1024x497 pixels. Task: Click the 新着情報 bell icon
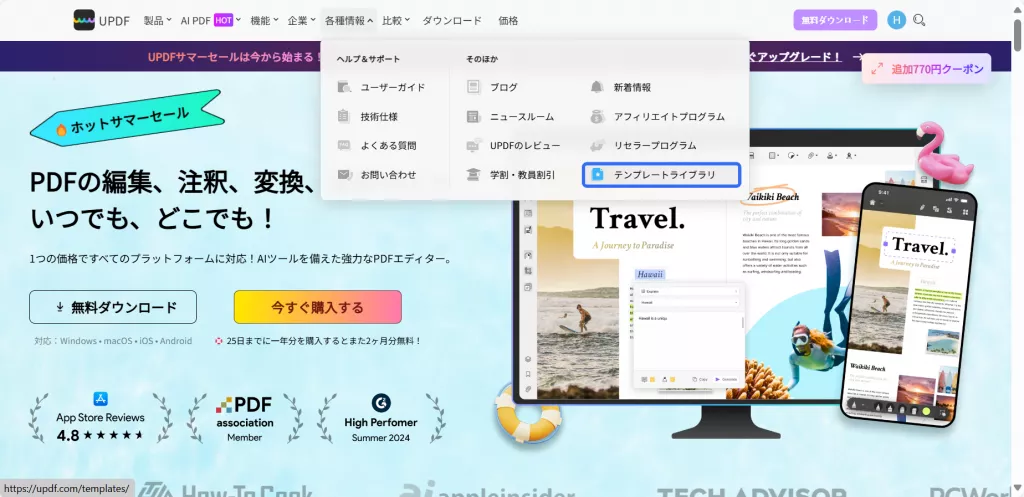pos(597,87)
